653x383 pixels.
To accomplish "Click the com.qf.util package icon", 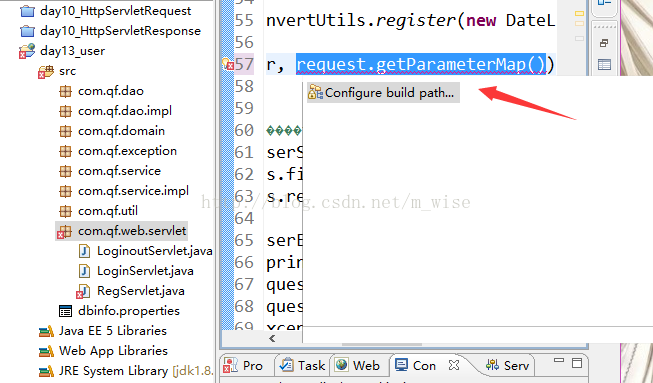I will (65, 211).
